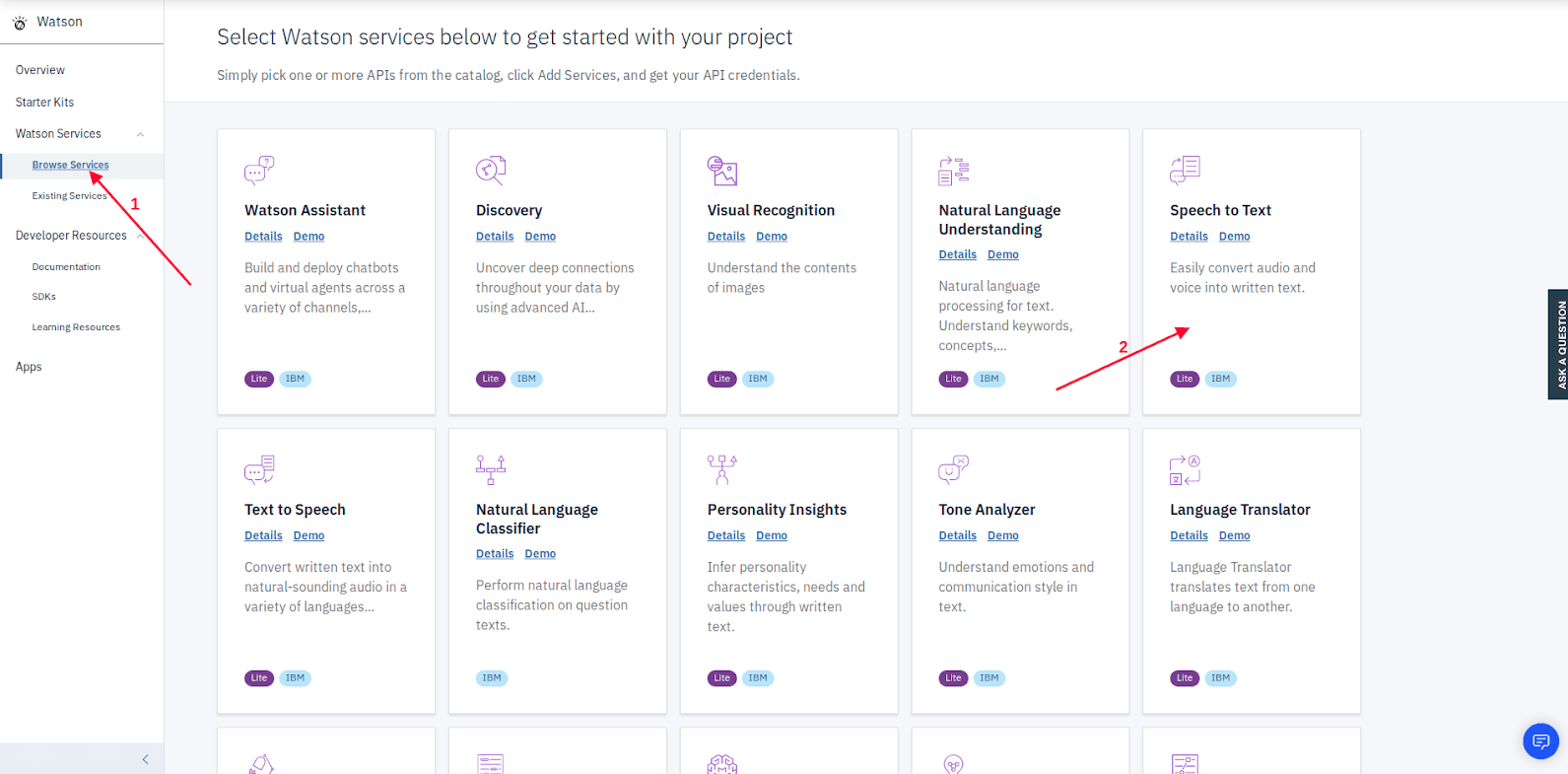Screen dimensions: 1568x774
Task: Click the Text to Speech card title
Action: (x=295, y=511)
